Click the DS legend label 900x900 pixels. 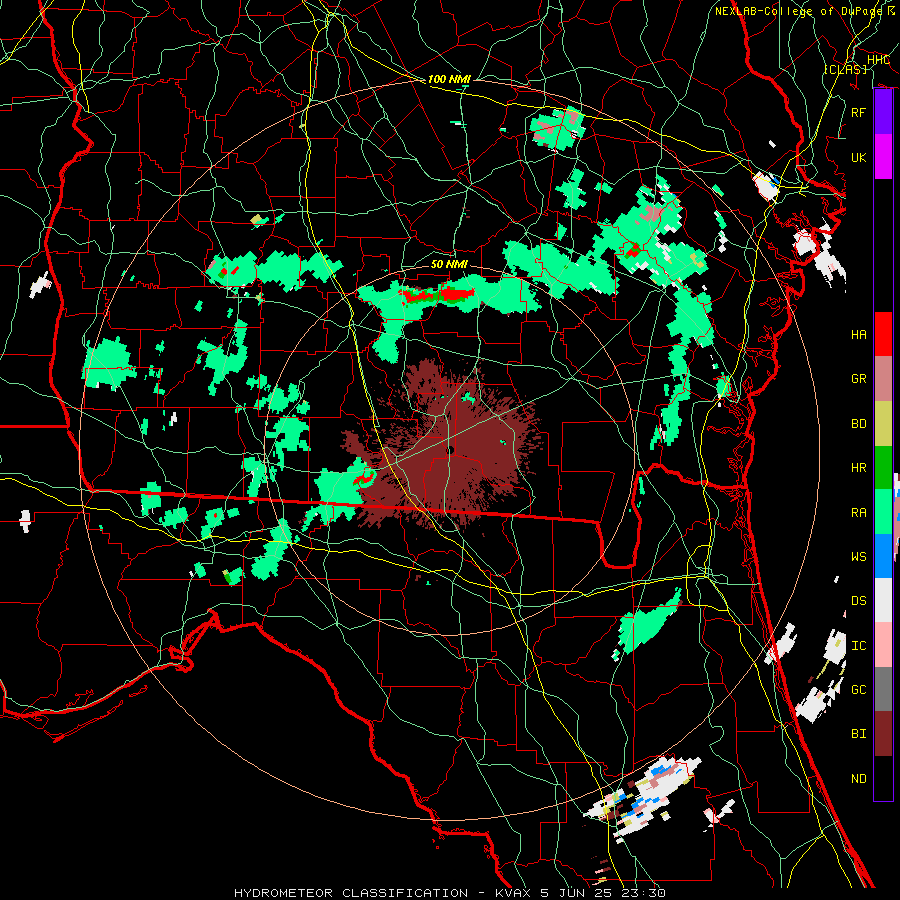[859, 601]
